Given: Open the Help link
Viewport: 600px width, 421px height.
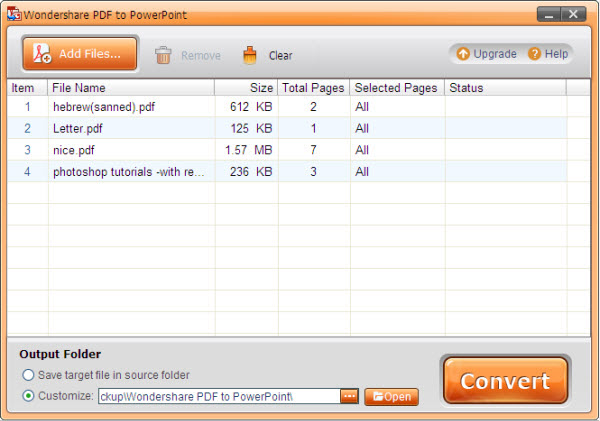Looking at the screenshot, I should coord(556,54).
